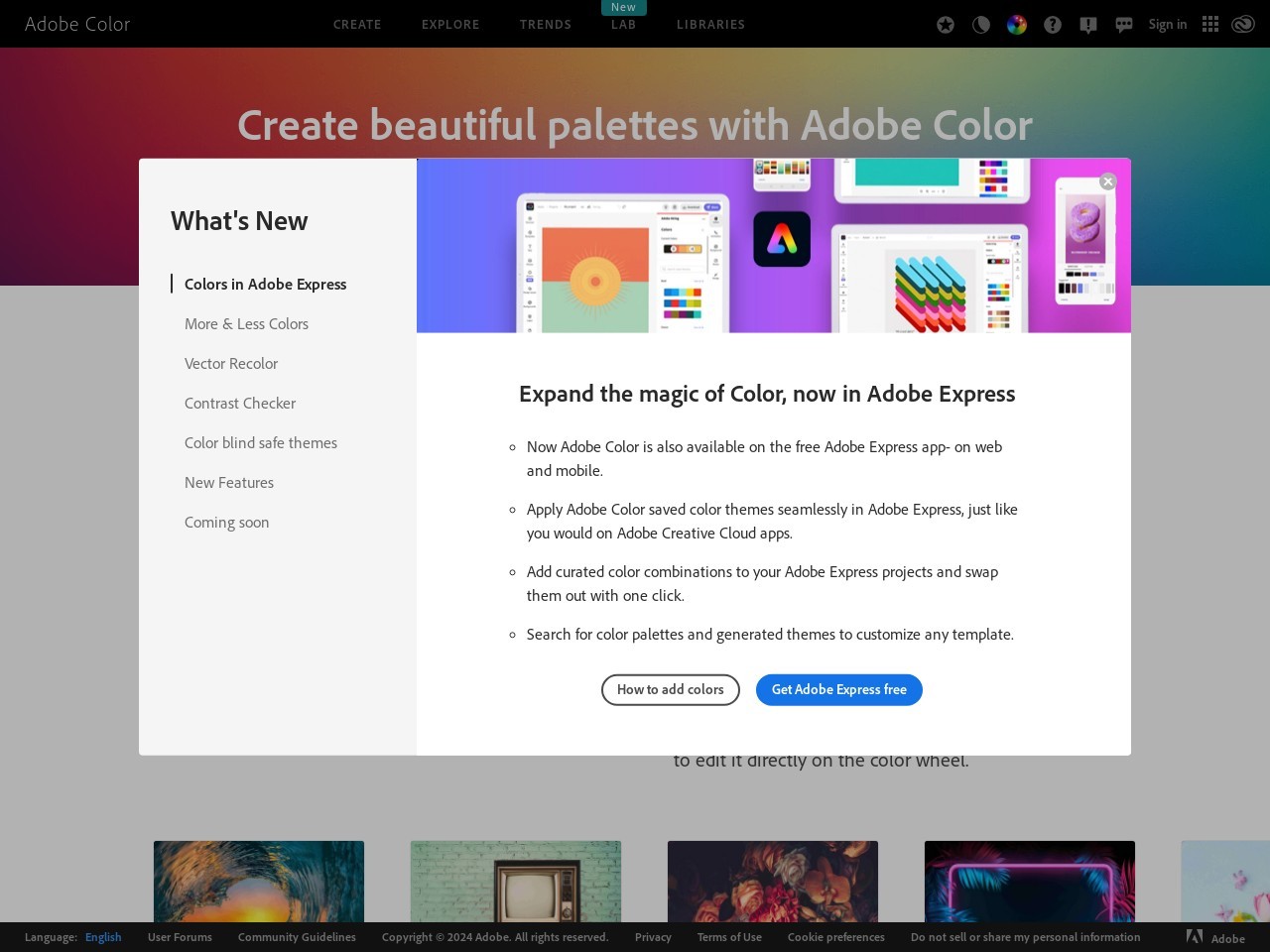Select Colors in Adobe Express item

click(x=265, y=284)
